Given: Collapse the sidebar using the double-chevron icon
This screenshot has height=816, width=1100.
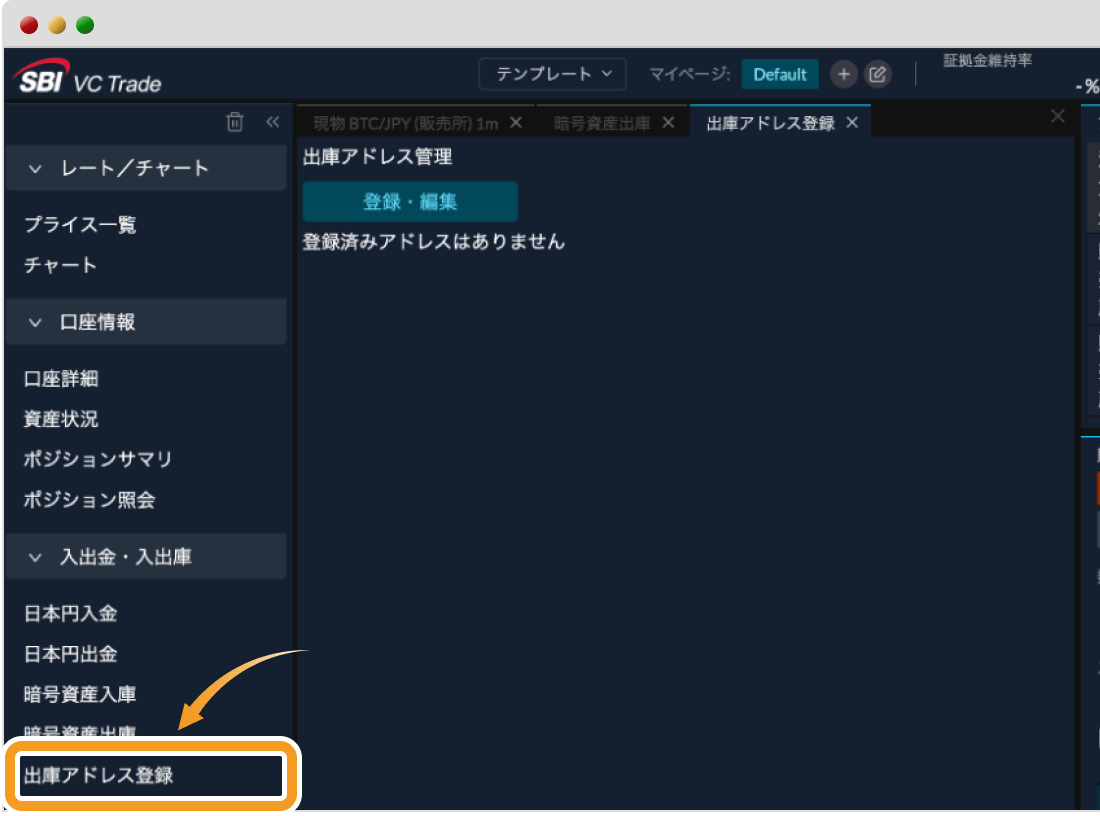Looking at the screenshot, I should [x=272, y=121].
